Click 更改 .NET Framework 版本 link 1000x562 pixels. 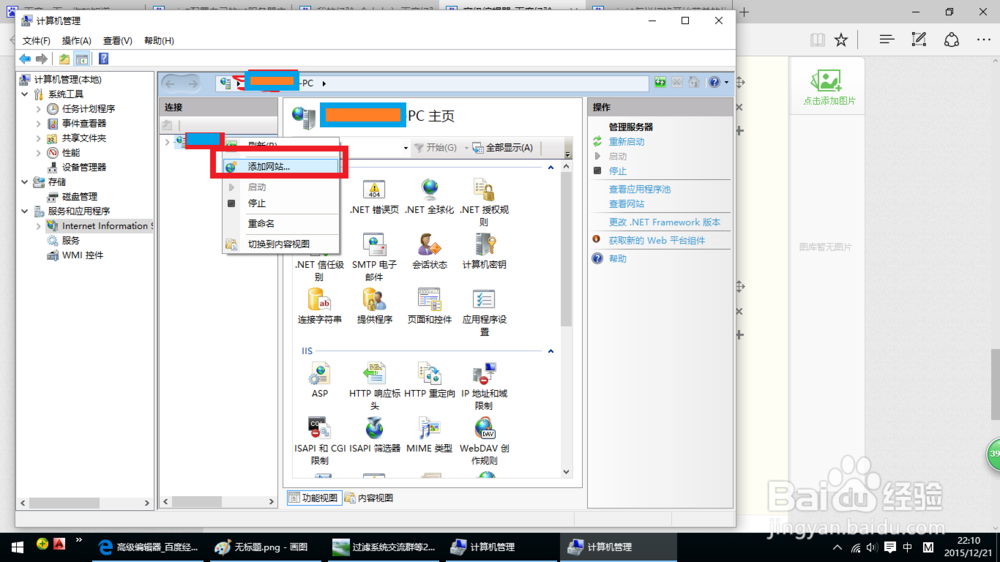(665, 223)
